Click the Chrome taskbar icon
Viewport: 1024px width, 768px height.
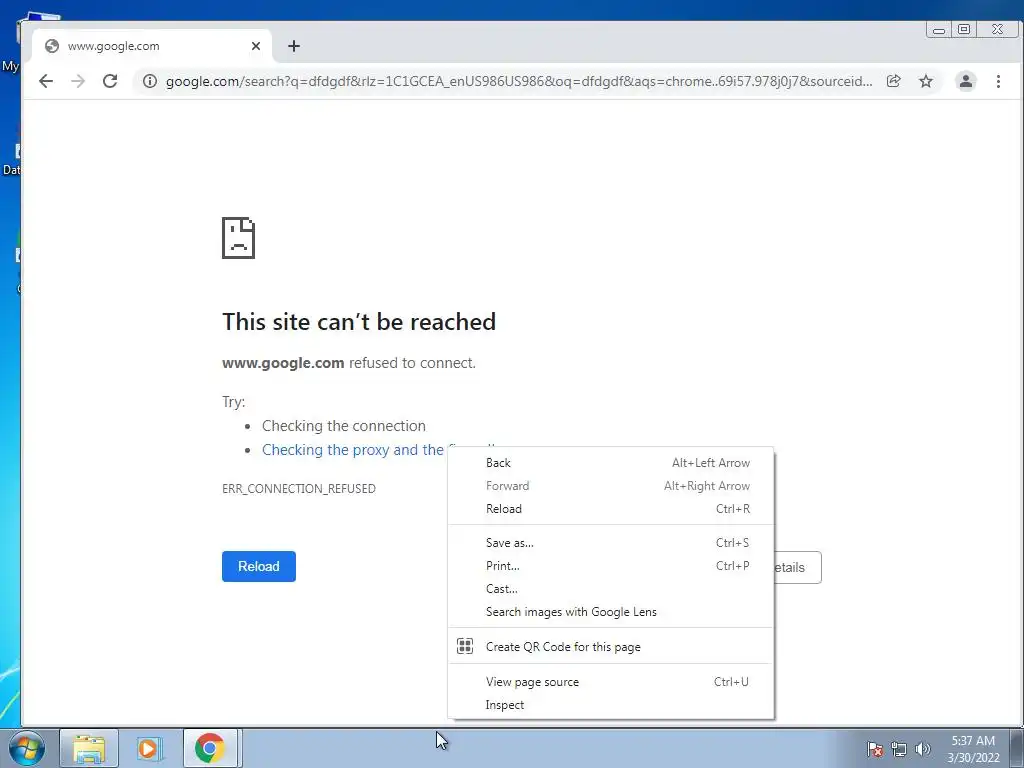tap(210, 748)
